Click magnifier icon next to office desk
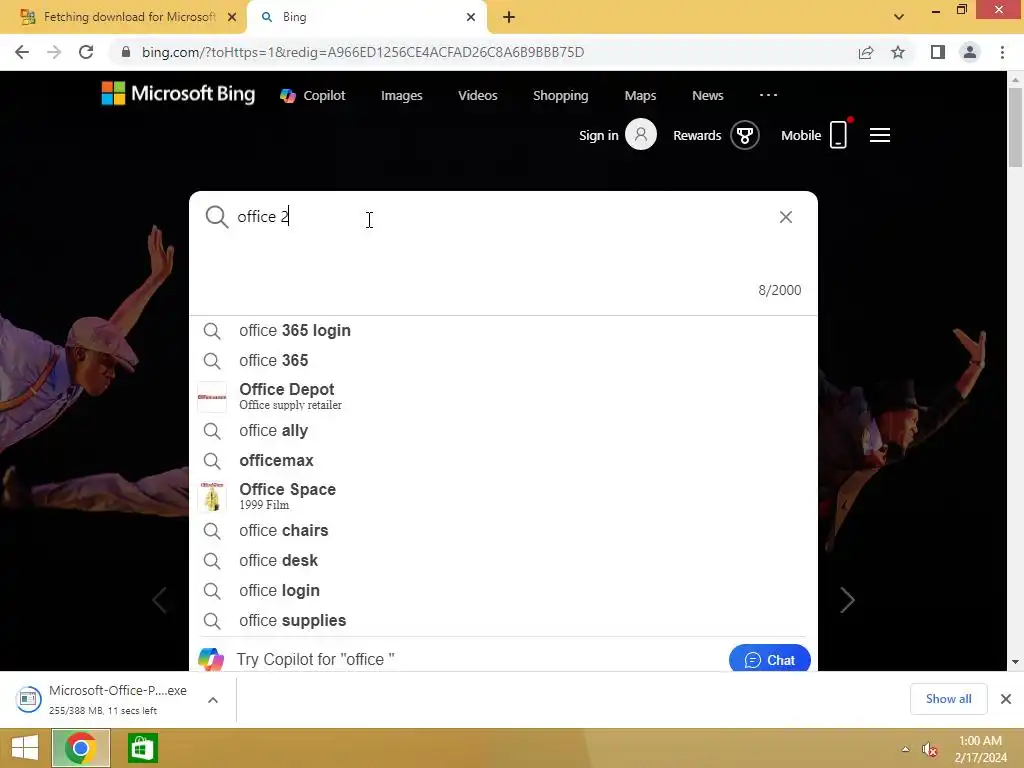The width and height of the screenshot is (1024, 768). click(x=212, y=560)
